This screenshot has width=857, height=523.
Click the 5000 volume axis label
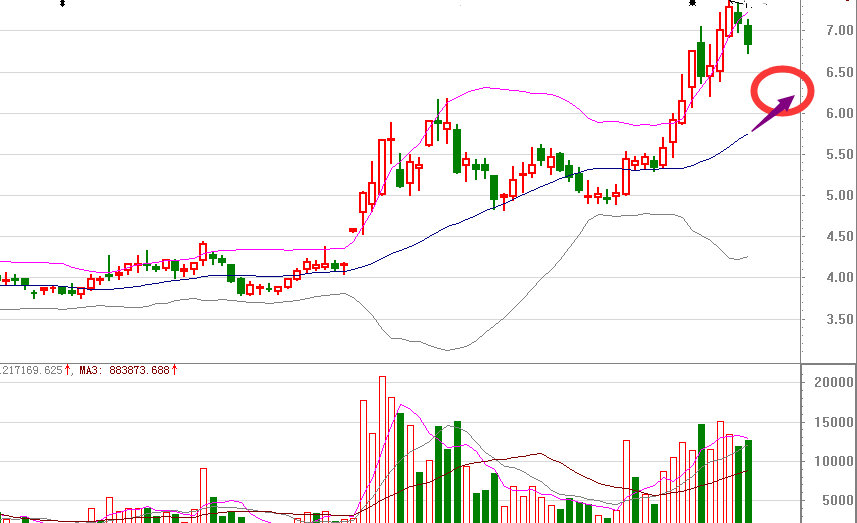[x=837, y=501]
